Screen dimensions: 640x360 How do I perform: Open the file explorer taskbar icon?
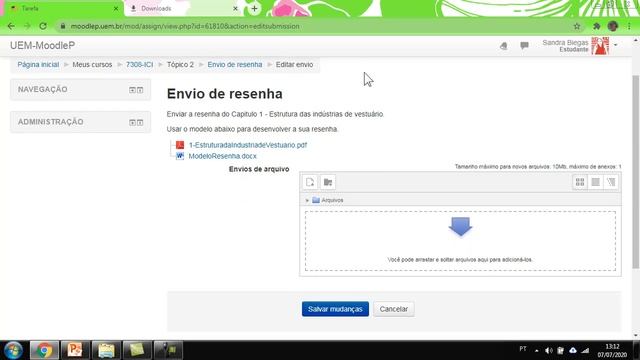(106, 350)
